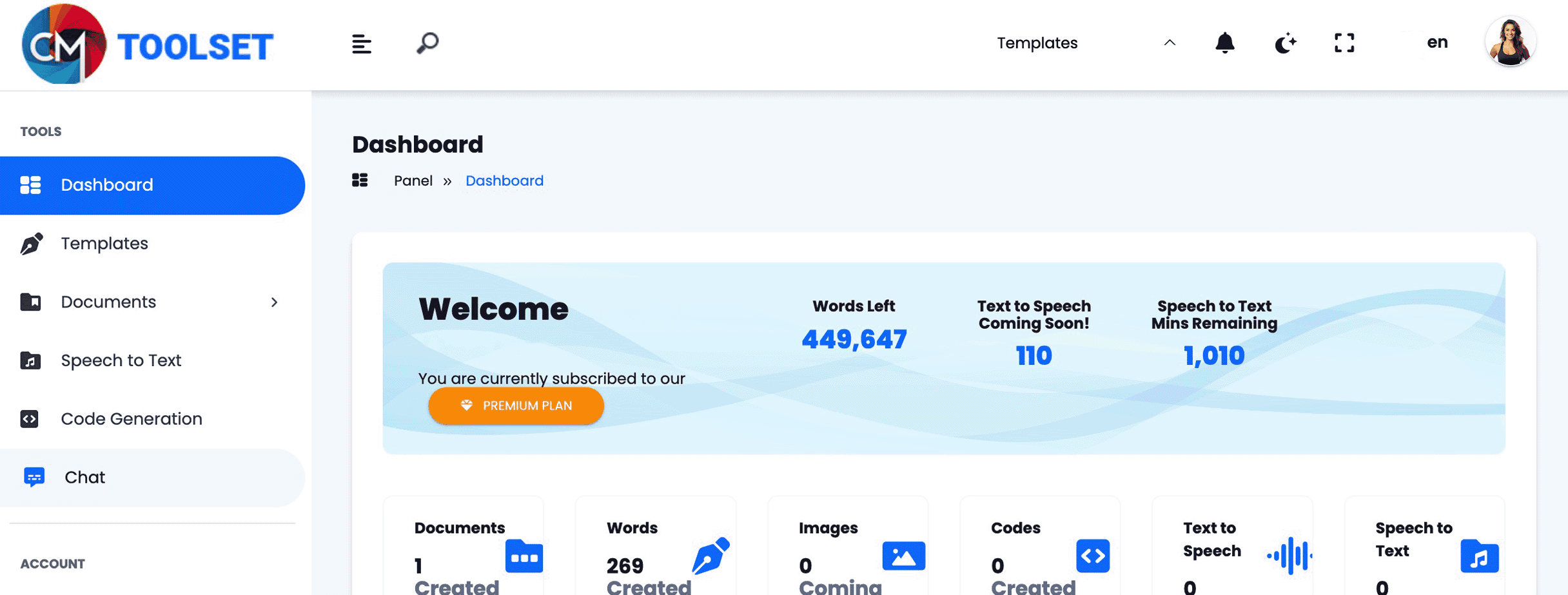Click the Documents card folder icon
This screenshot has height=595, width=1568.
pos(524,556)
